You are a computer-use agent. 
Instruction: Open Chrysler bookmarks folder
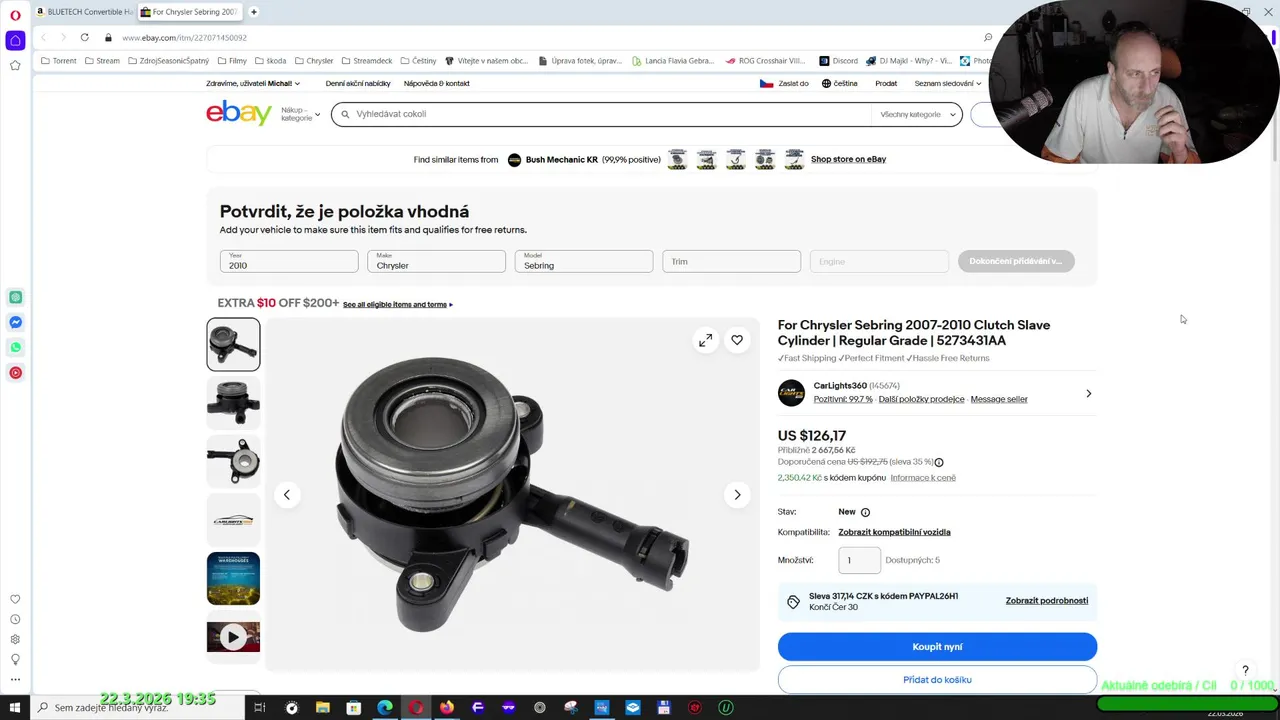[313, 60]
